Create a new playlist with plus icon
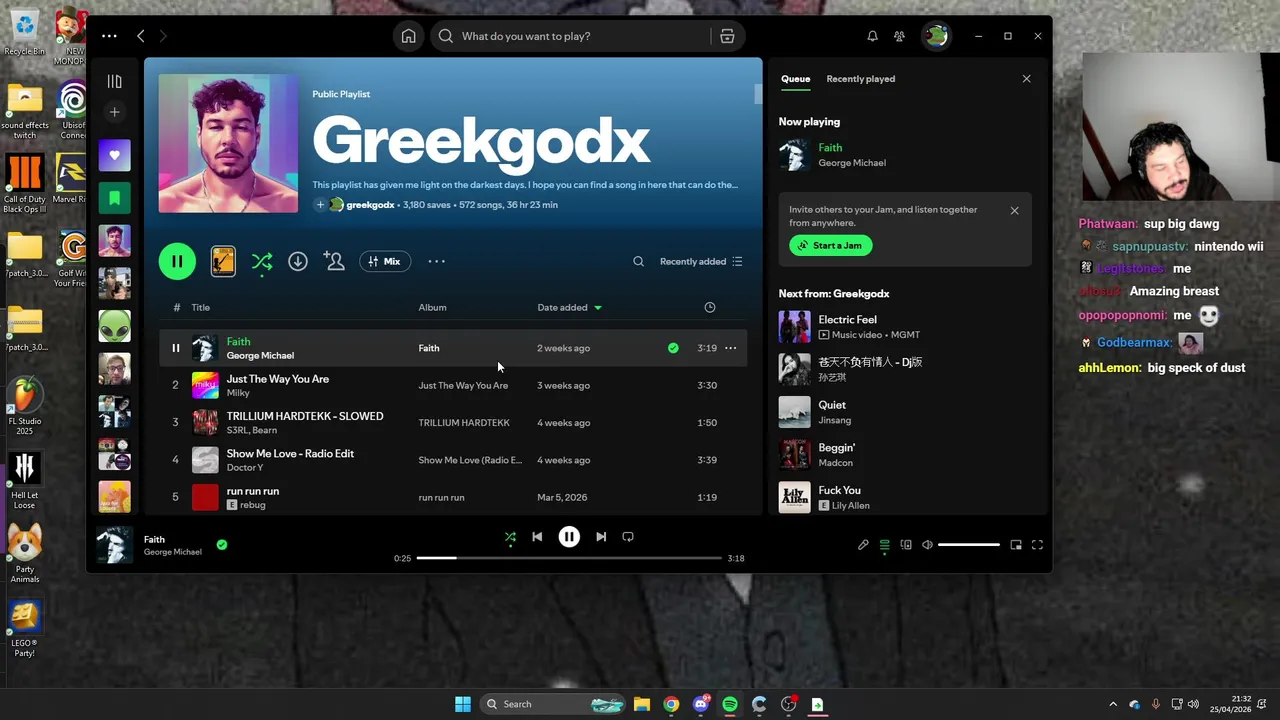1280x720 pixels. [x=114, y=112]
